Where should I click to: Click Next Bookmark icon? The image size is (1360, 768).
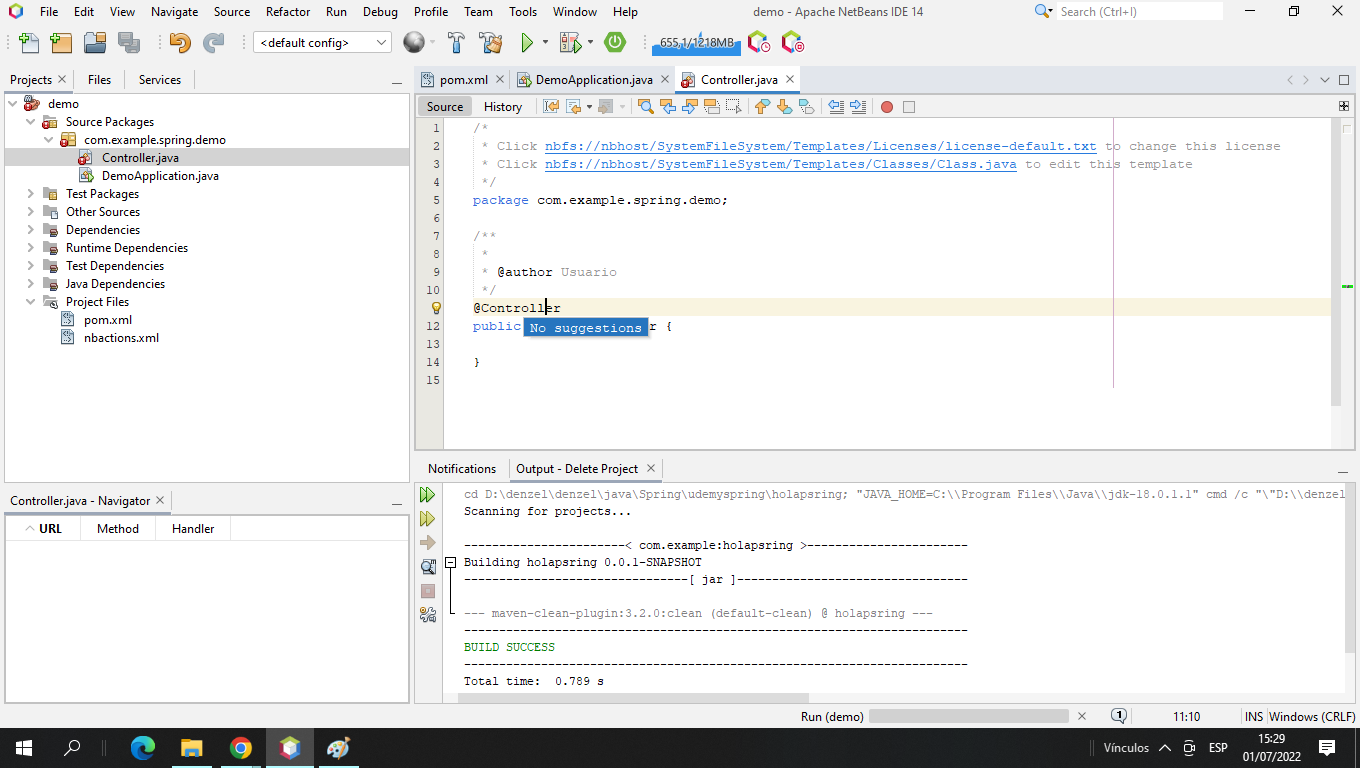[785, 107]
